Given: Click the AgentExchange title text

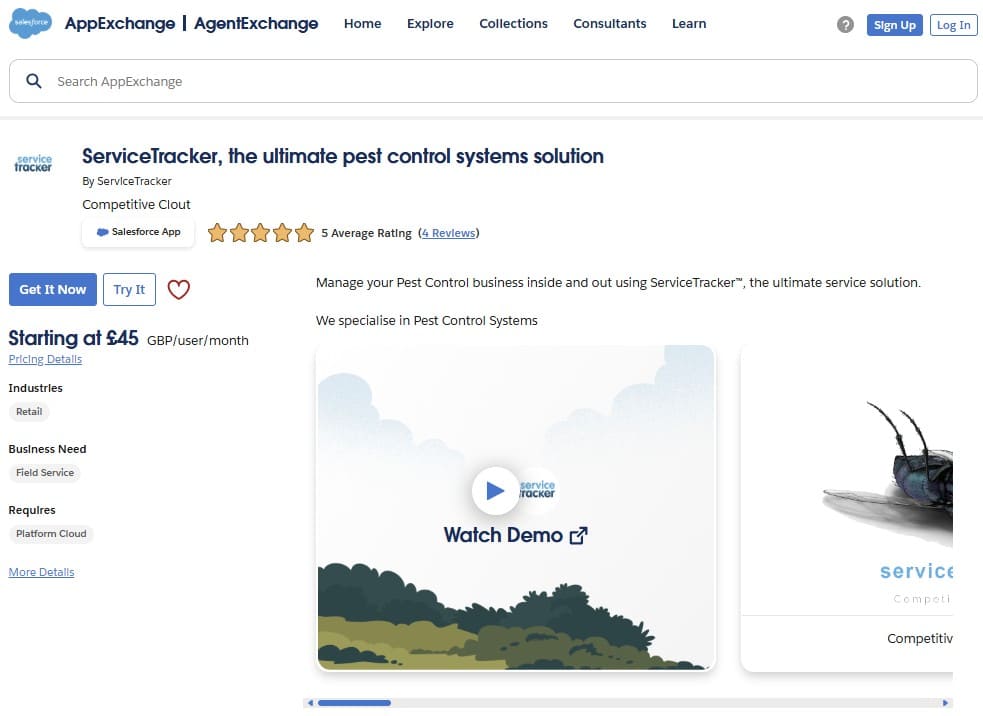Looking at the screenshot, I should coord(256,23).
